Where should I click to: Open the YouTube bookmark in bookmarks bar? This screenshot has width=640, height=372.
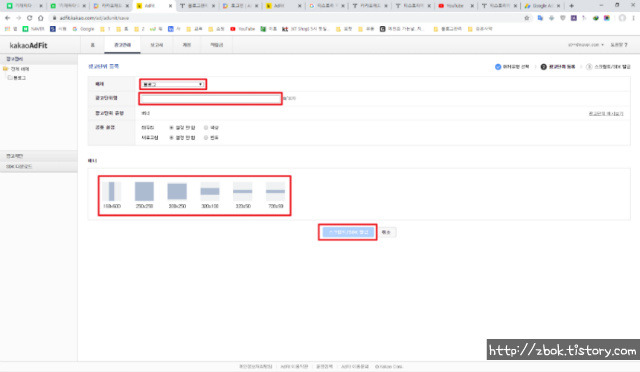pos(243,29)
